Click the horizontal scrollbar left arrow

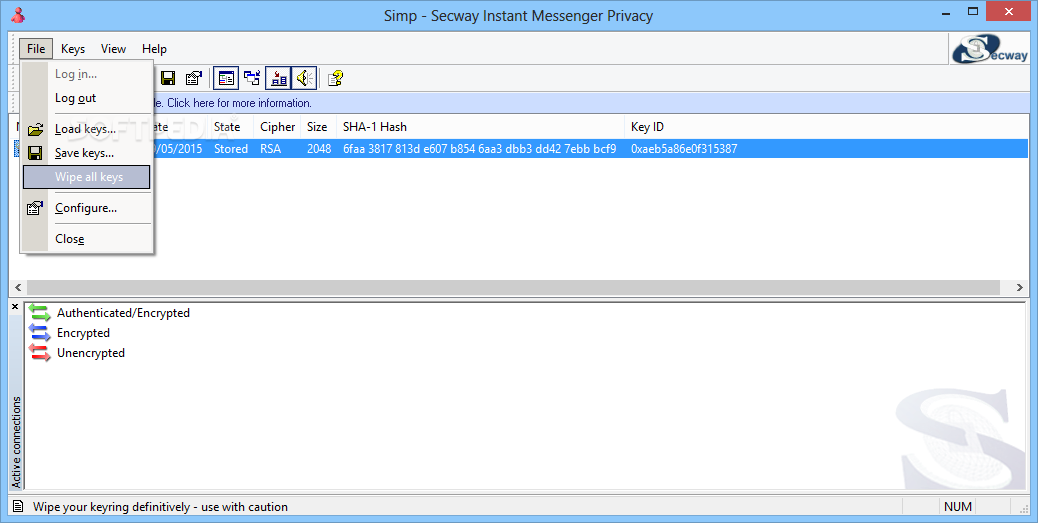pos(18,287)
